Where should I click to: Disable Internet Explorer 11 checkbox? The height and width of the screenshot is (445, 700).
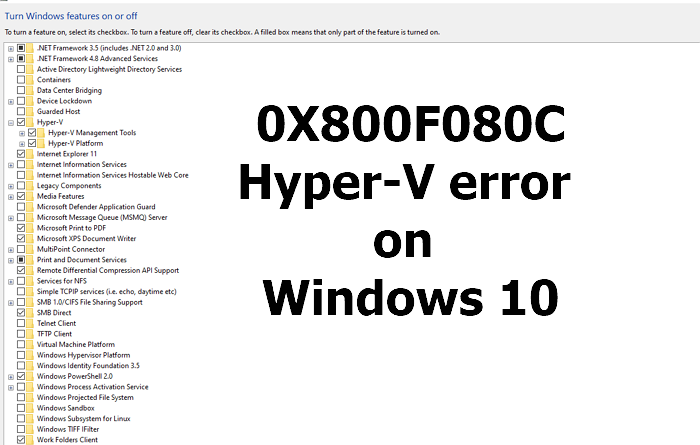[21, 154]
